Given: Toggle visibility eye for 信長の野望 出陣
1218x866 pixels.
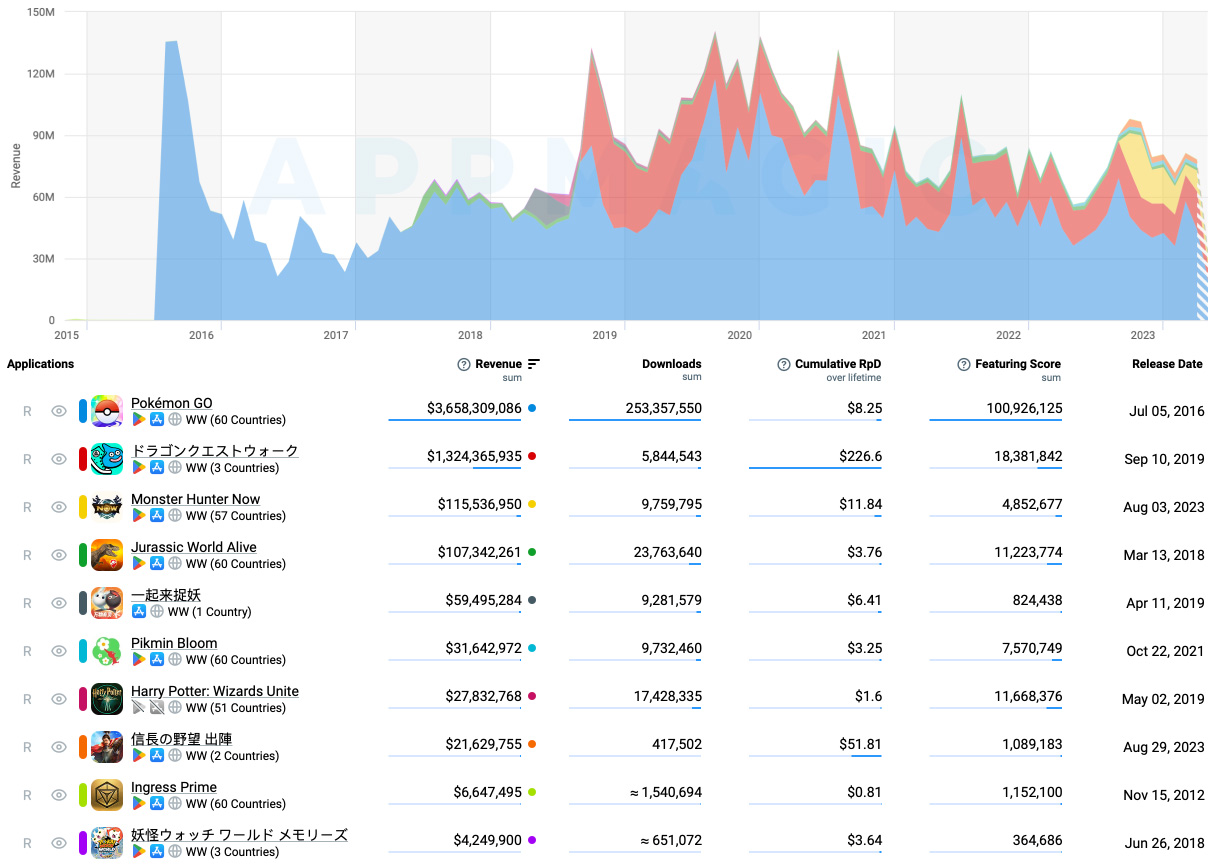Looking at the screenshot, I should click(59, 747).
